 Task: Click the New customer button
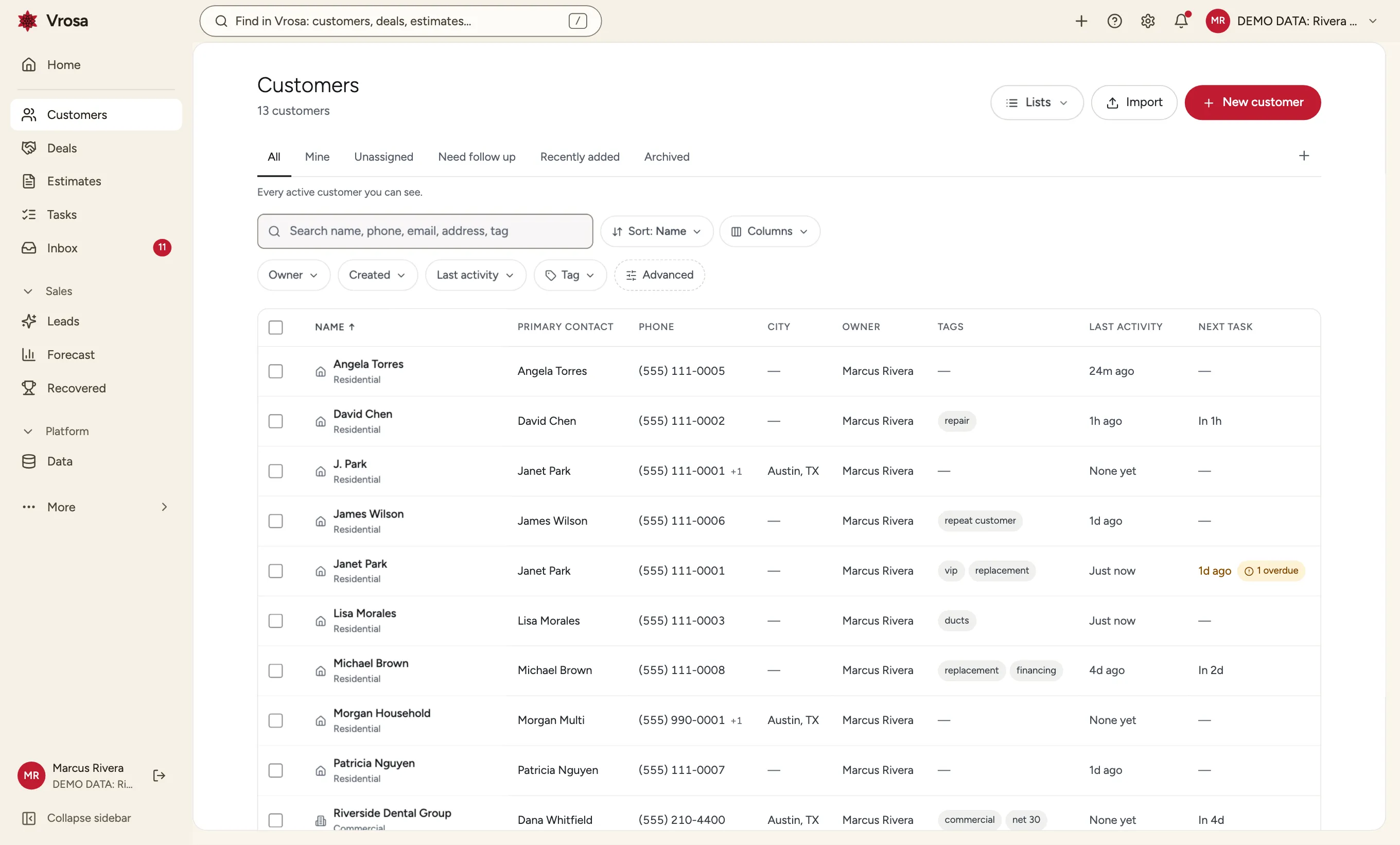click(x=1252, y=102)
